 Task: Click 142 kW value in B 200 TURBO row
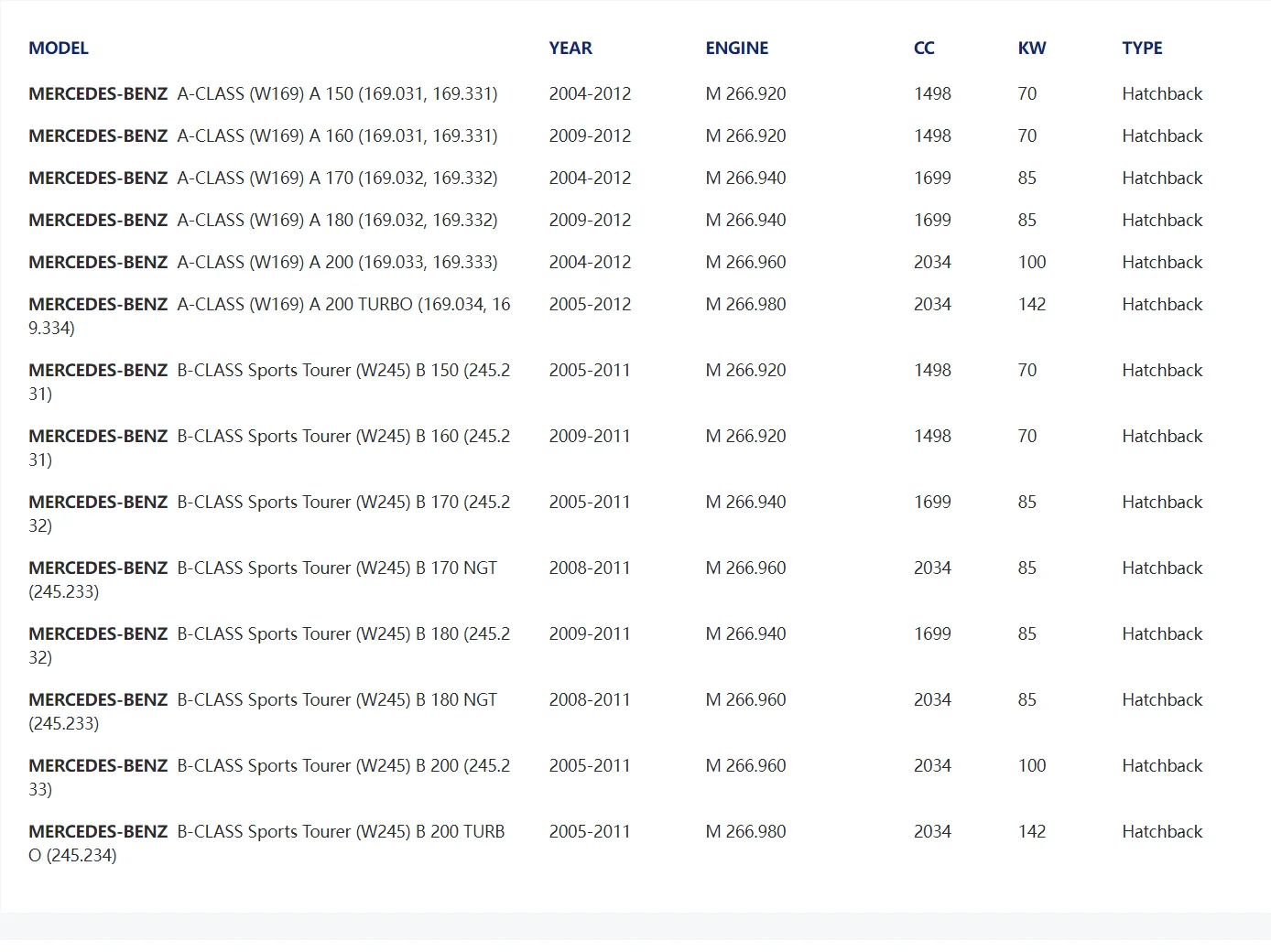tap(1032, 831)
